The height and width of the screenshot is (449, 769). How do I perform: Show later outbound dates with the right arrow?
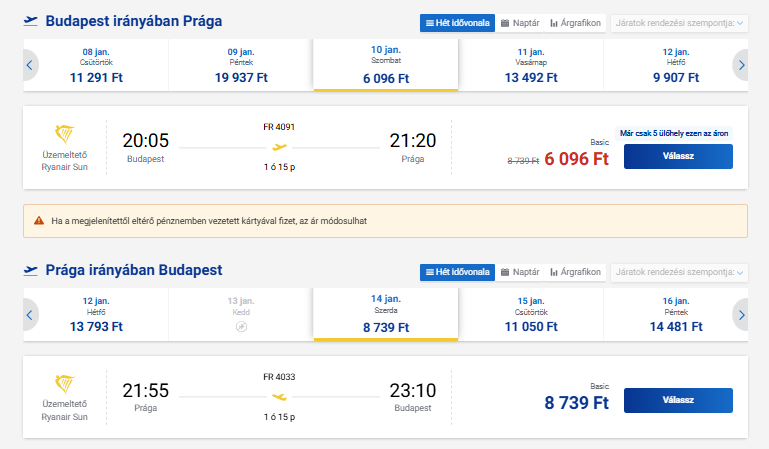740,65
